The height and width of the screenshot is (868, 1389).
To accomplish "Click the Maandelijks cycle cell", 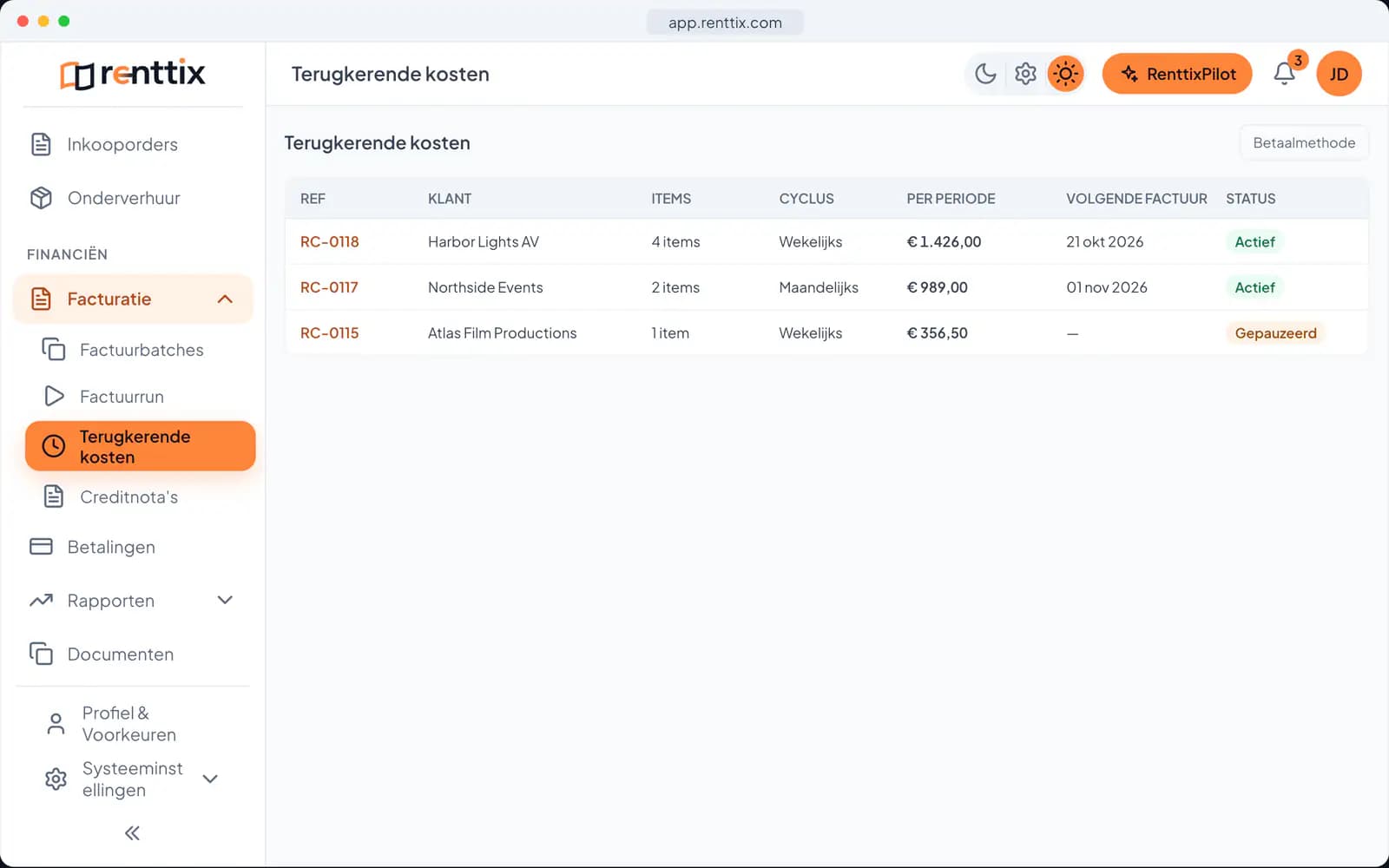I will tap(819, 287).
